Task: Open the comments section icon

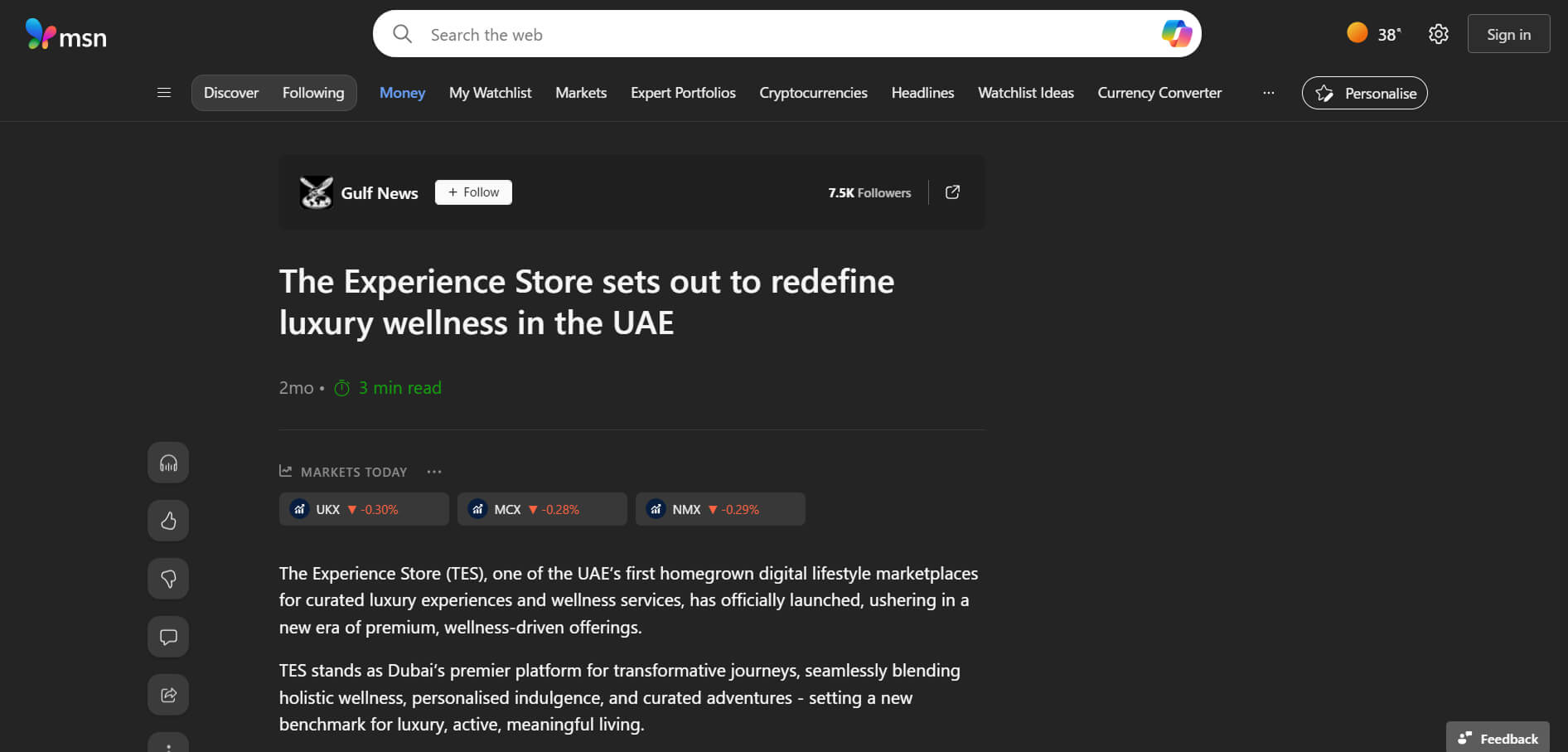Action: 168,637
